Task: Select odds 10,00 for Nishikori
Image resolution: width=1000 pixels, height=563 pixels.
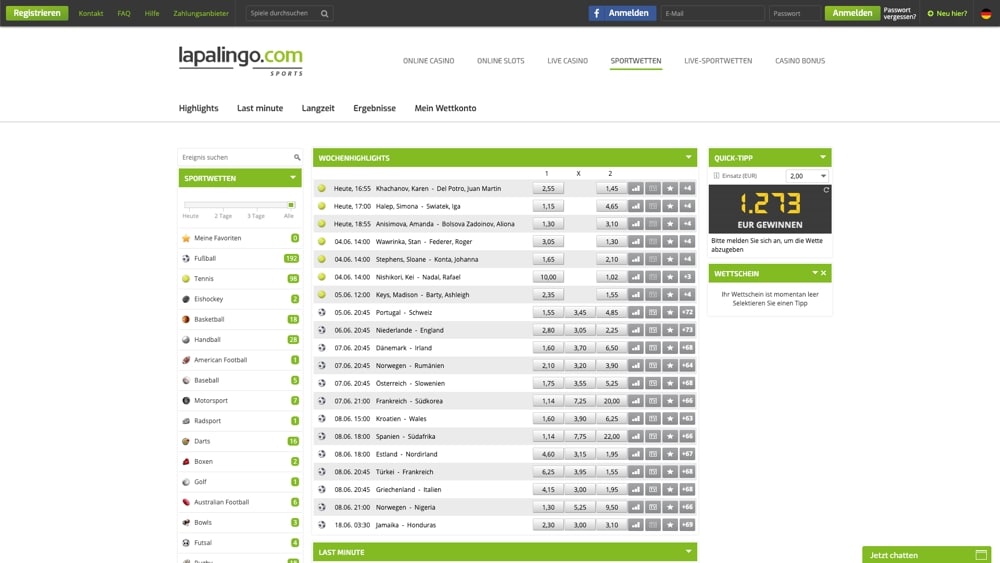Action: coord(548,277)
